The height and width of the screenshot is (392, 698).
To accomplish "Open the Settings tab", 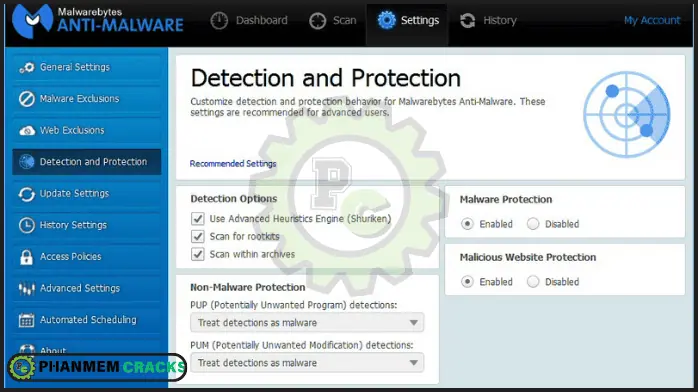I will 408,20.
